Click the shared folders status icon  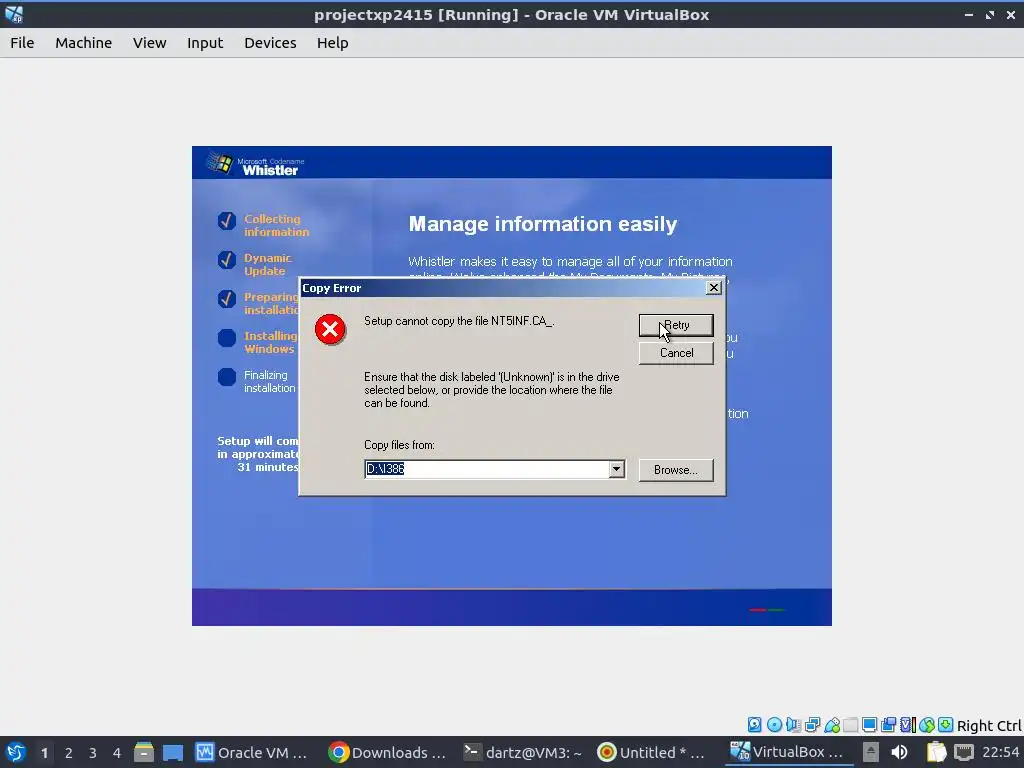point(850,724)
